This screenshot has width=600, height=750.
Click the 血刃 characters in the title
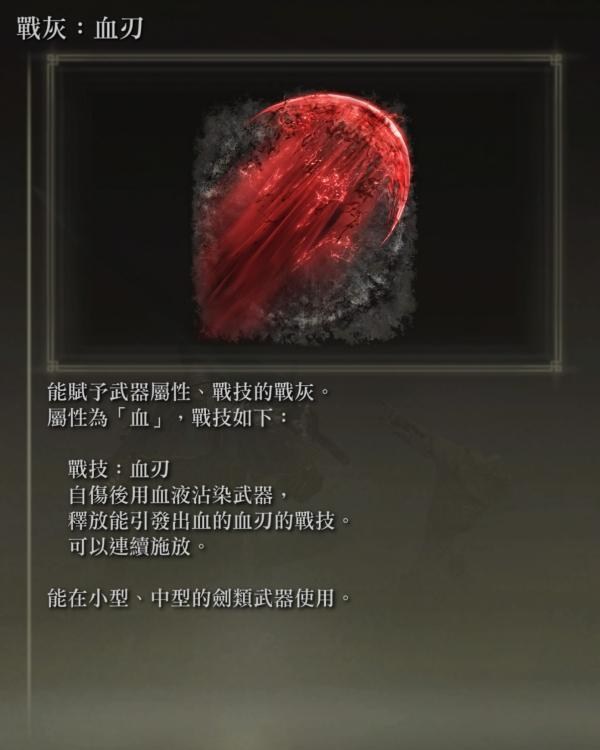click(119, 28)
